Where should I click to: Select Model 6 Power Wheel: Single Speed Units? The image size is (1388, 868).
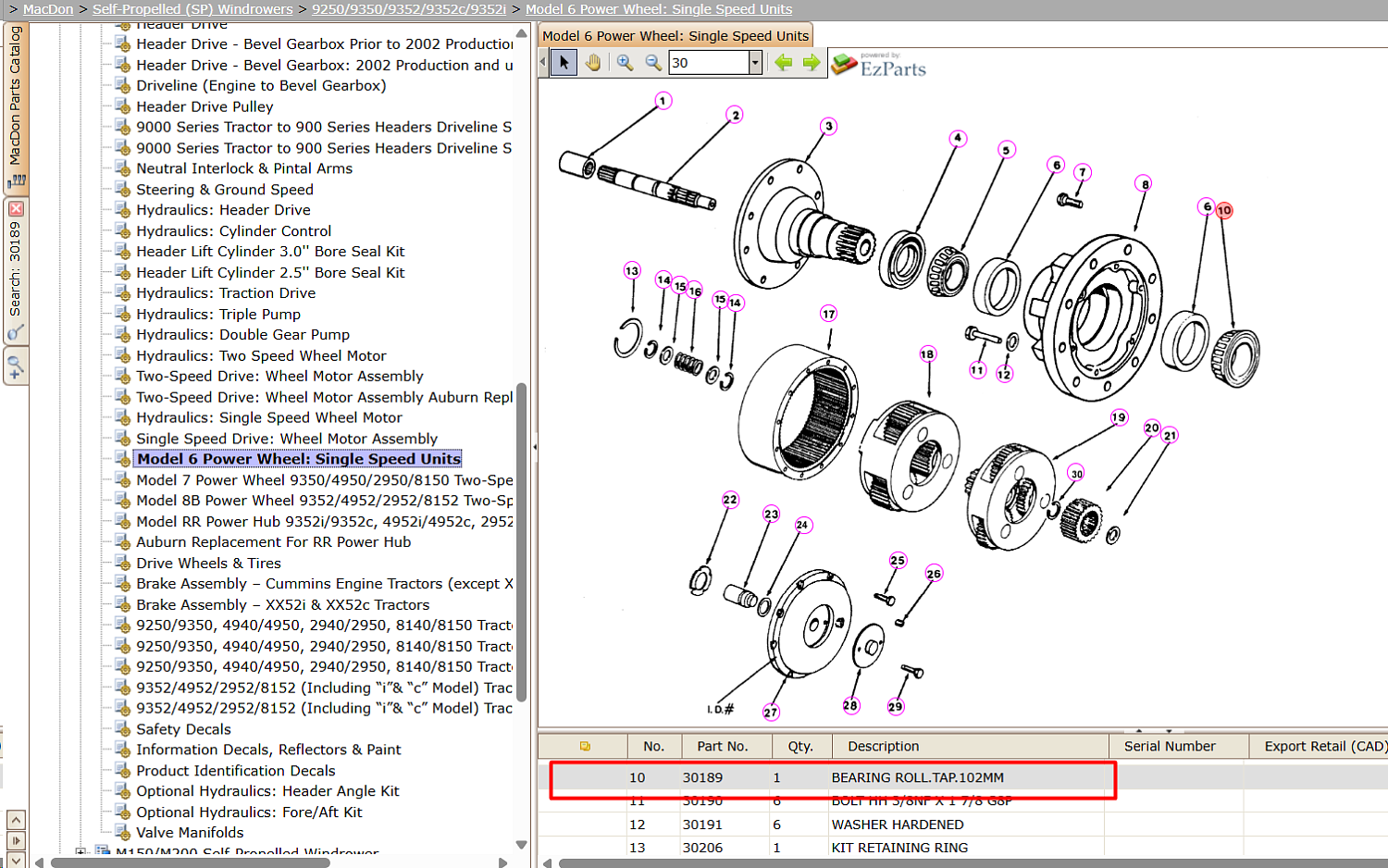coord(298,459)
